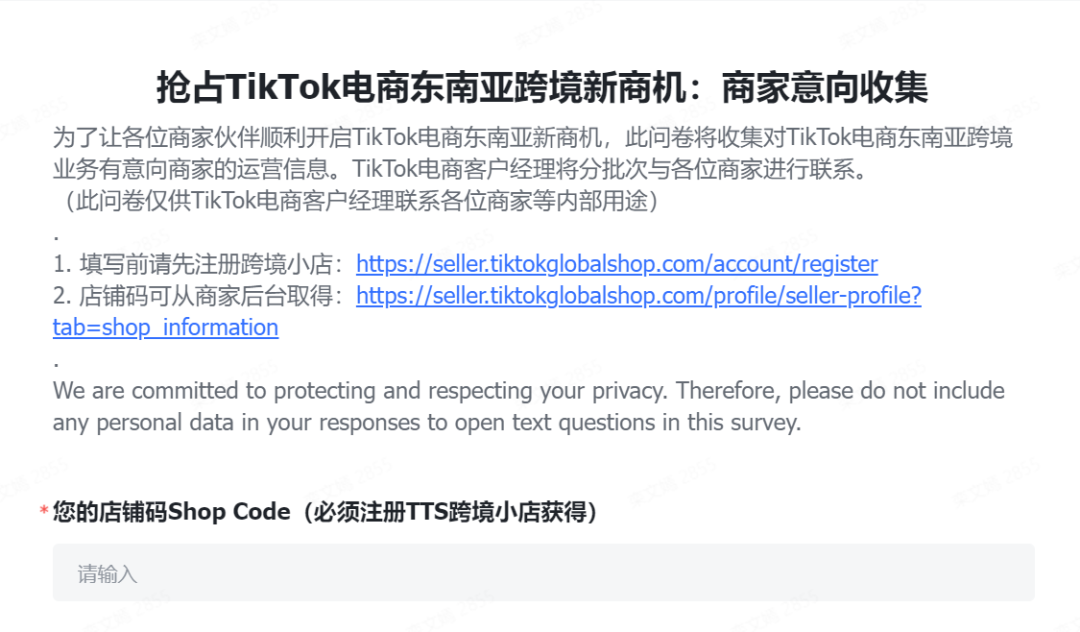Click the red required asterisk
The height and width of the screenshot is (632, 1080).
[x=43, y=513]
